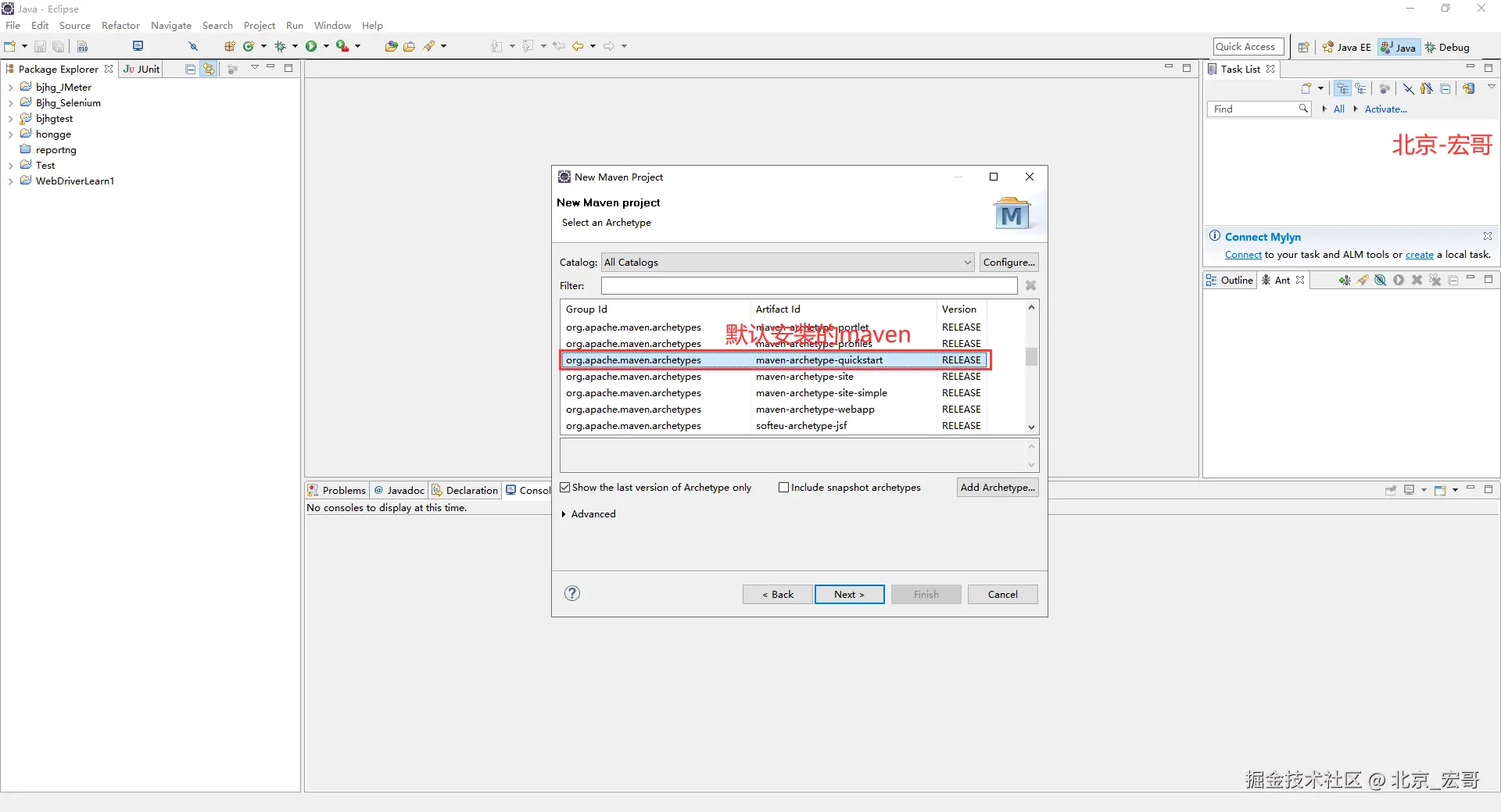The width and height of the screenshot is (1501, 812).
Task: Click the create link for local task
Action: [x=1419, y=255]
